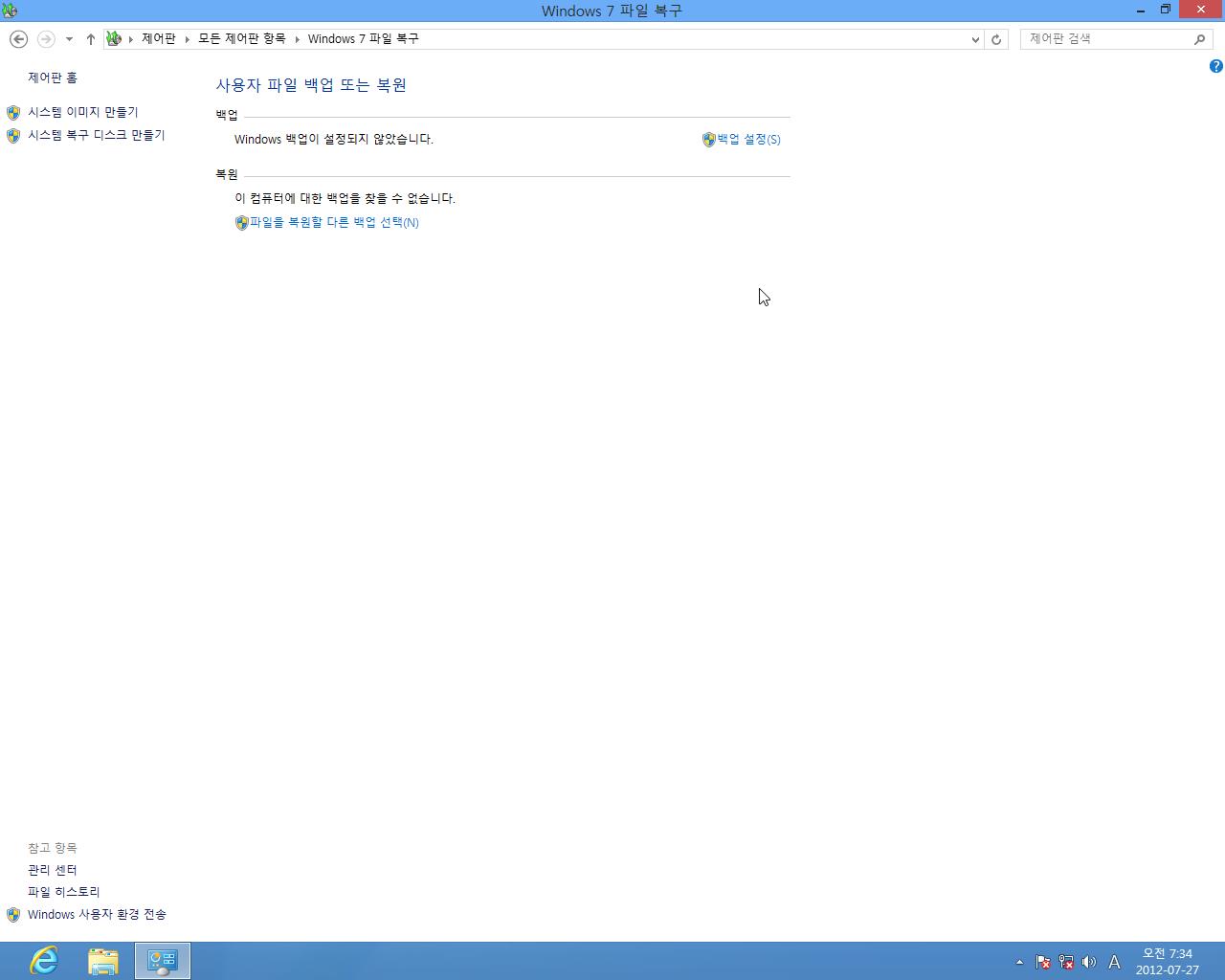
Task: Launch Internet Explorer from the taskbar
Action: (x=44, y=961)
